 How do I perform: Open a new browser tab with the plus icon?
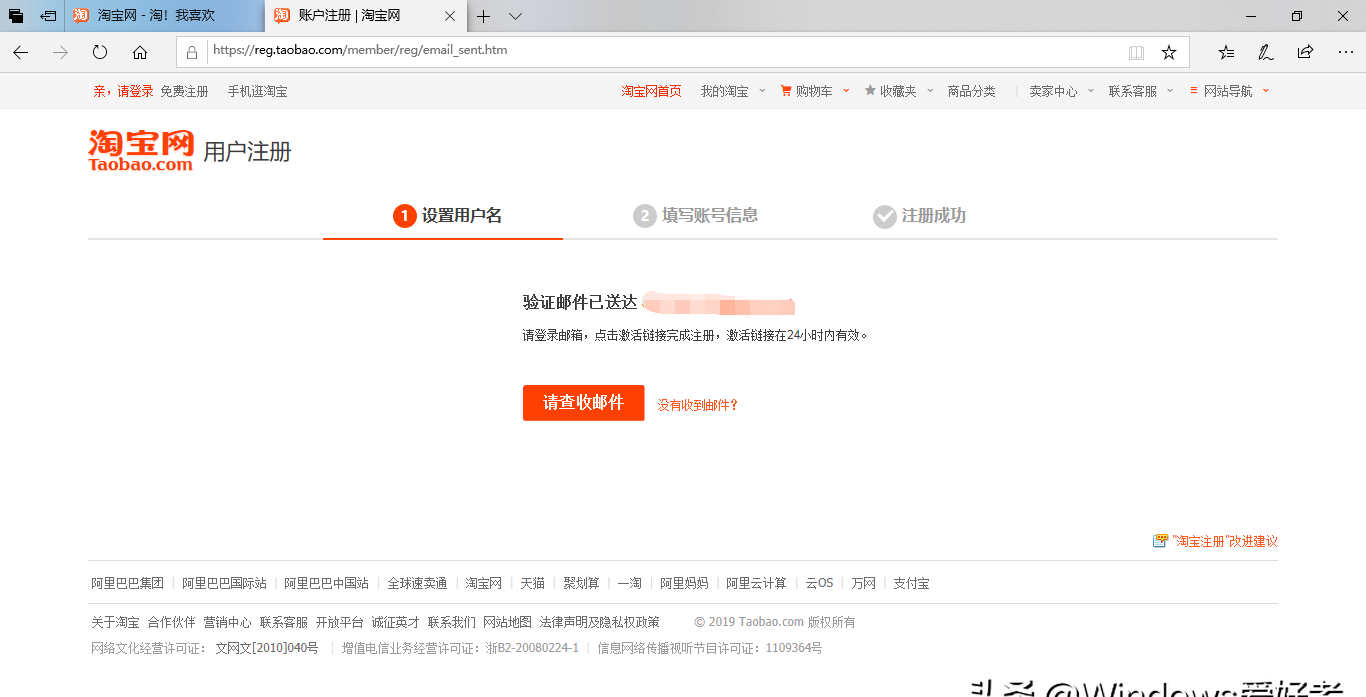click(484, 16)
